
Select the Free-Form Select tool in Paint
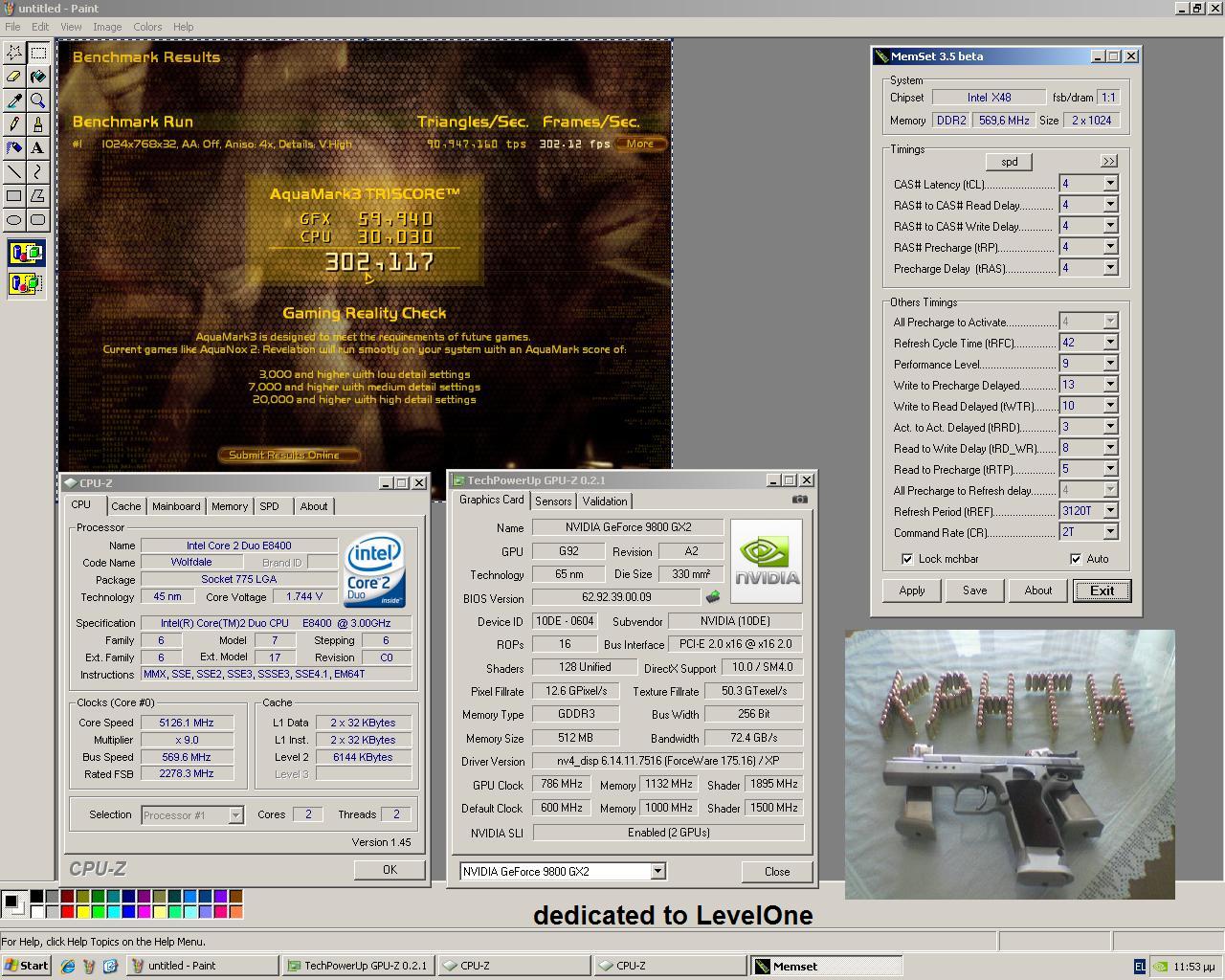click(14, 52)
